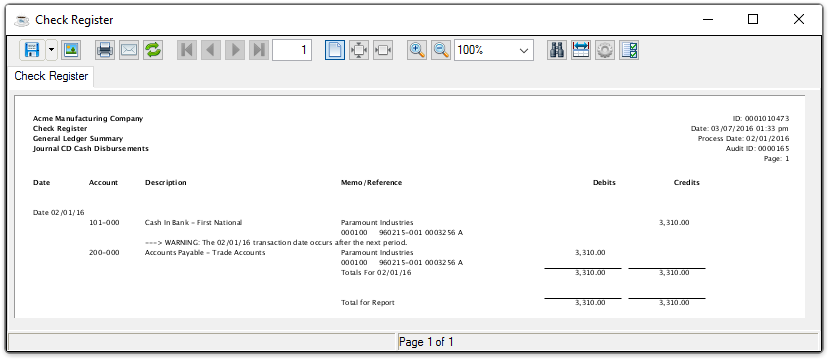Image resolution: width=832 pixels, height=362 pixels.
Task: Open the save format dropdown arrow
Action: (51, 50)
